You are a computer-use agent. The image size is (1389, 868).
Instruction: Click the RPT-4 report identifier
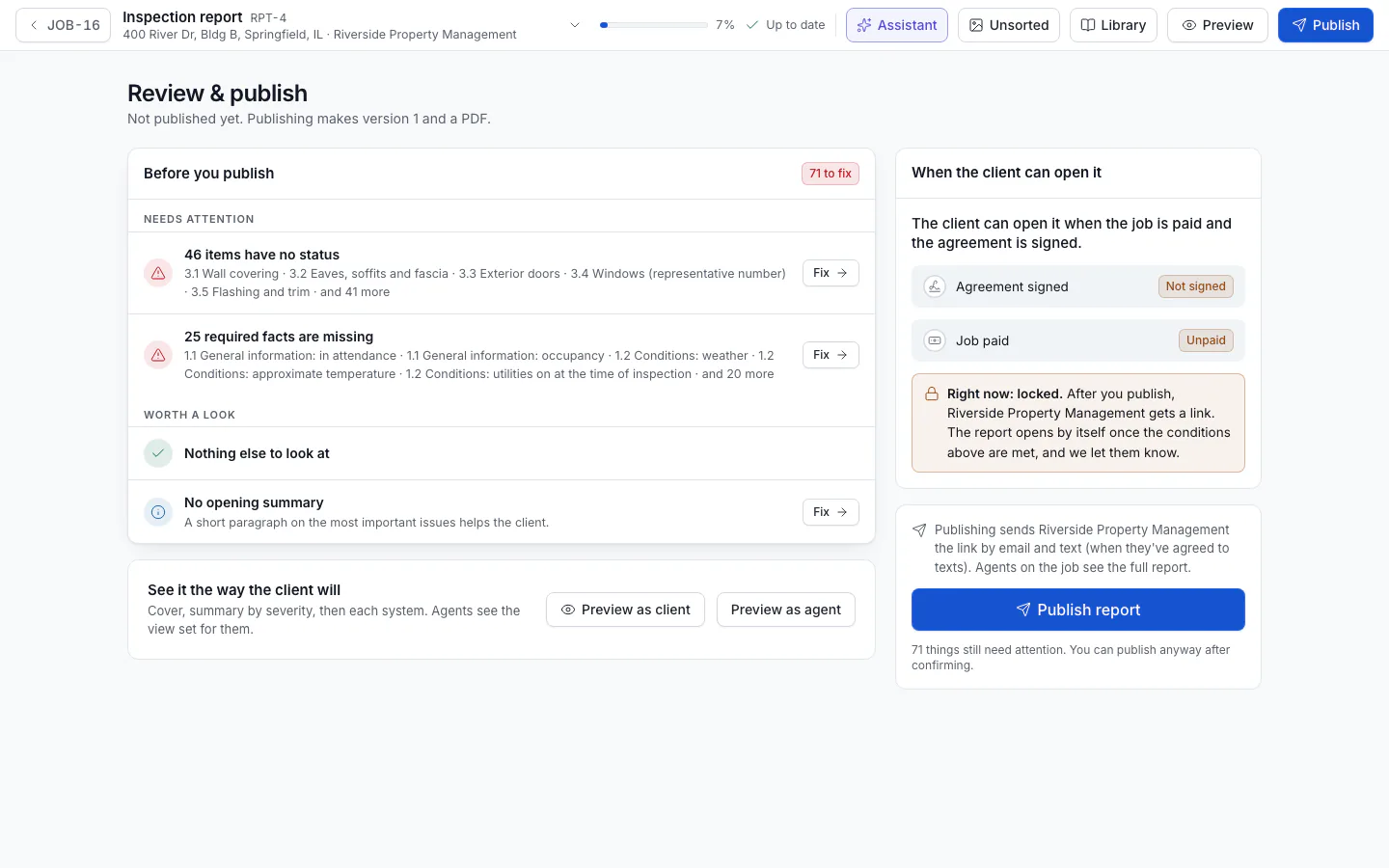[x=268, y=18]
